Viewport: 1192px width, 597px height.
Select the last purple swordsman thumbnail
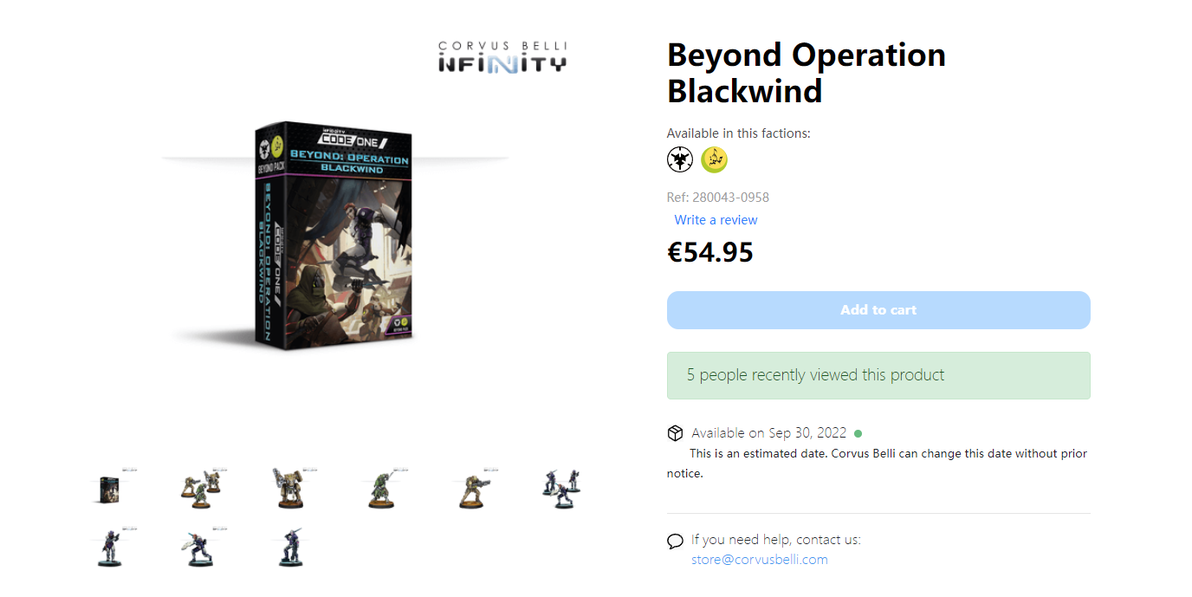(x=288, y=547)
